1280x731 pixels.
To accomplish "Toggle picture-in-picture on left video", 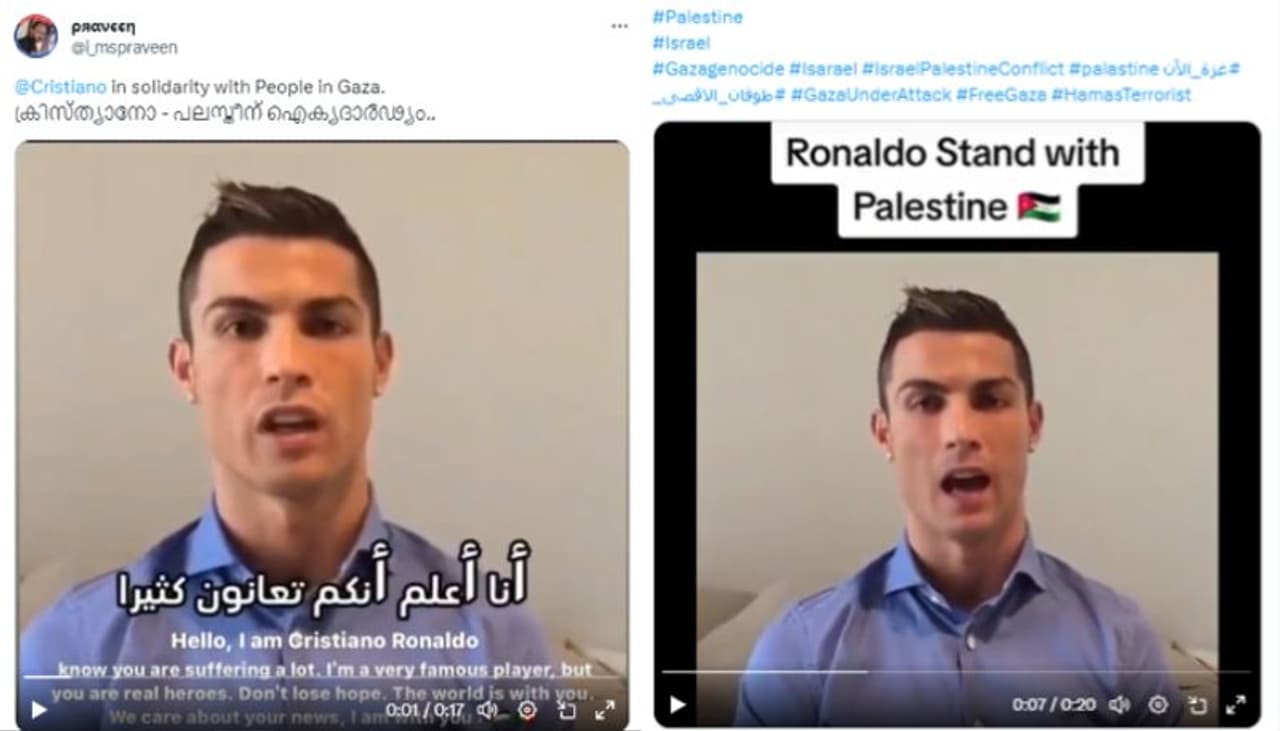I will (567, 710).
